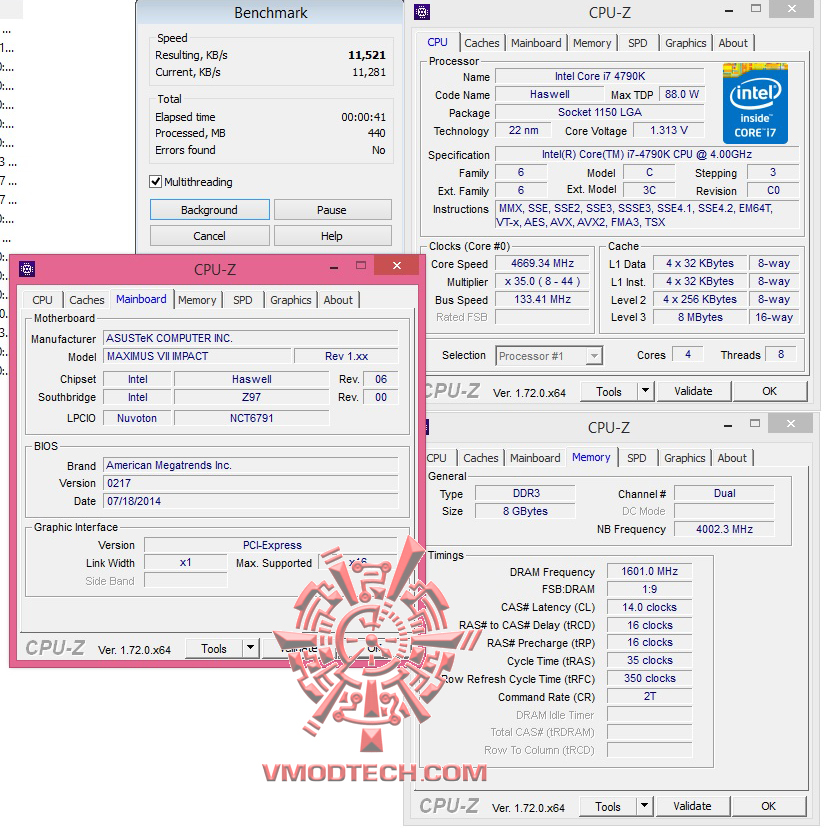Cancel the benchmark
The width and height of the screenshot is (828, 832).
coord(209,236)
